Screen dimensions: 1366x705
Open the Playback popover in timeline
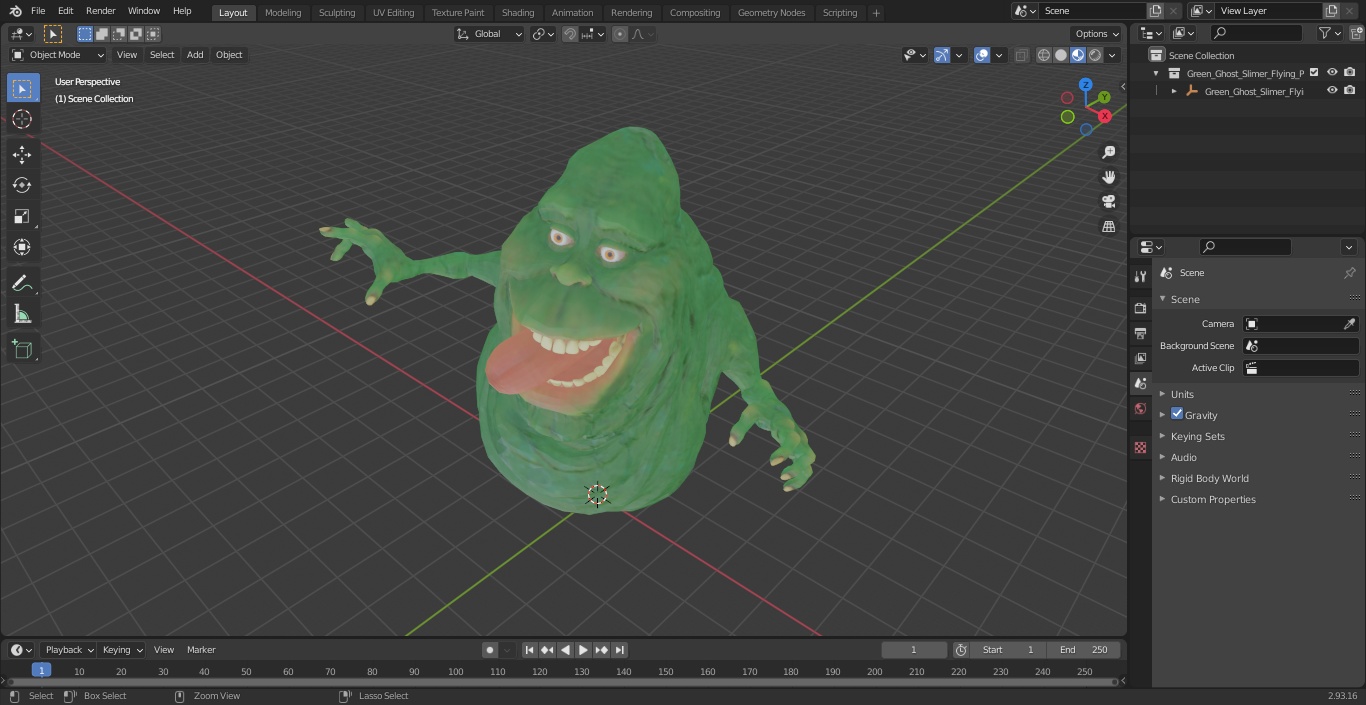(68, 650)
